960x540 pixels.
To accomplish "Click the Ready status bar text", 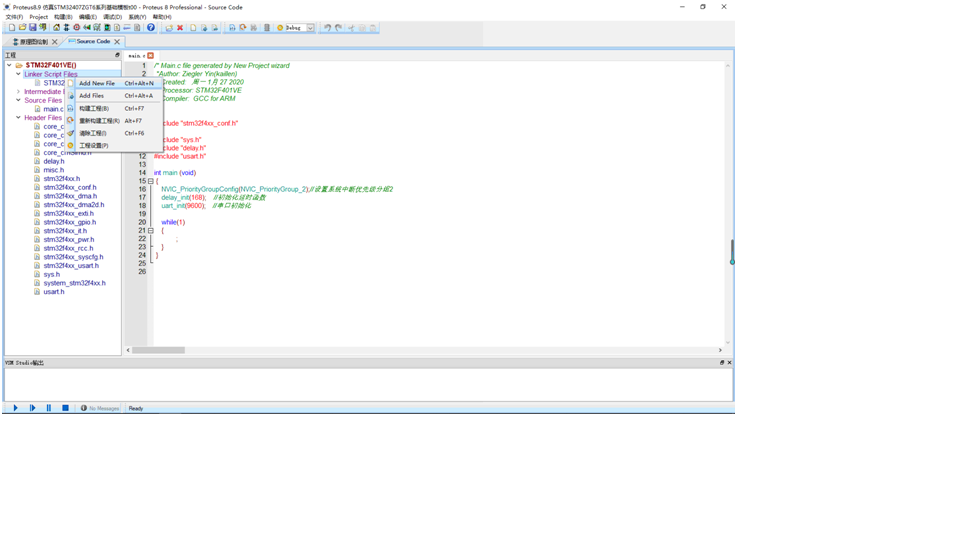I will 136,408.
